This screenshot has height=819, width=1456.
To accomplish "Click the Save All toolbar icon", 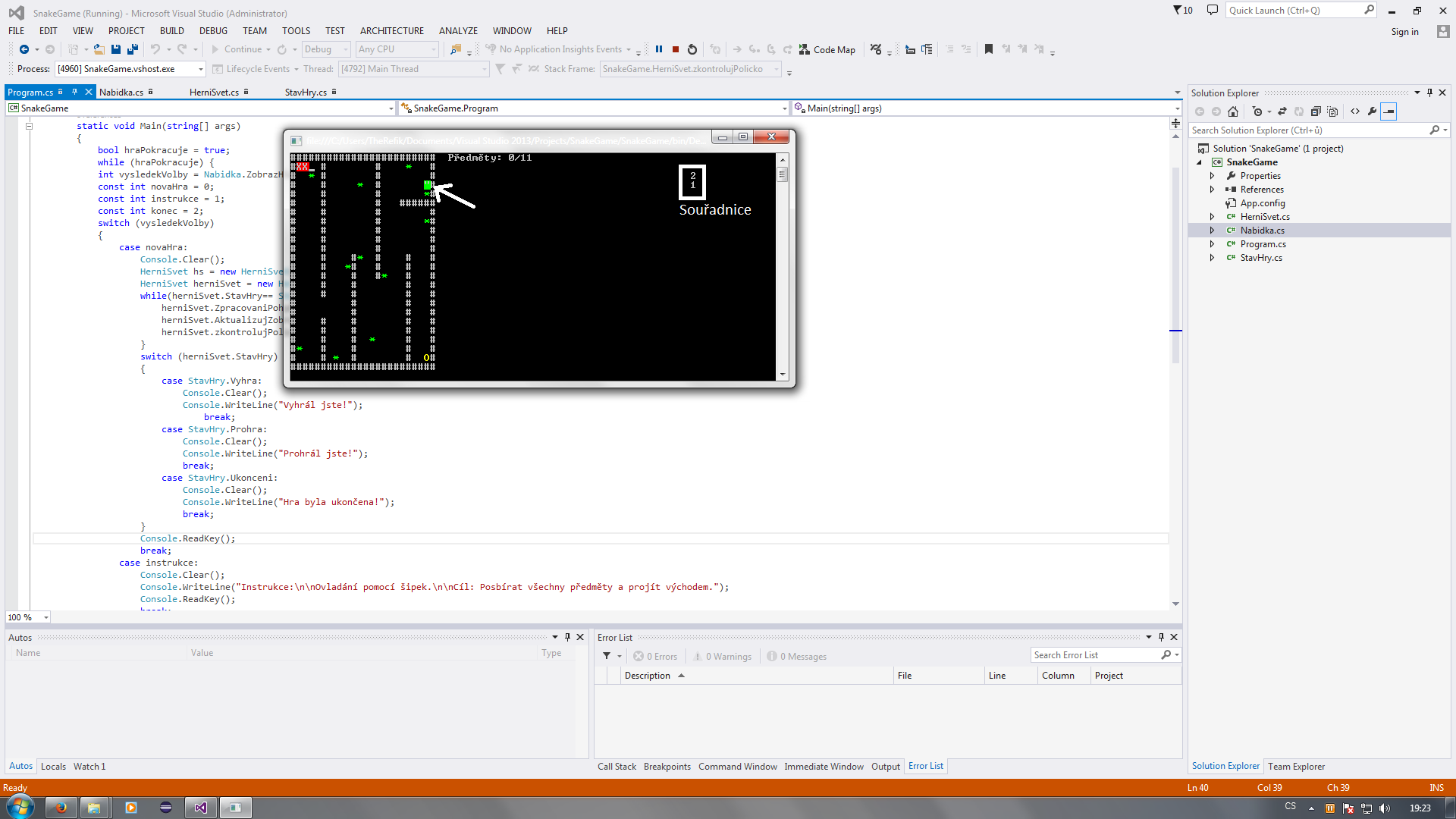I will (133, 49).
